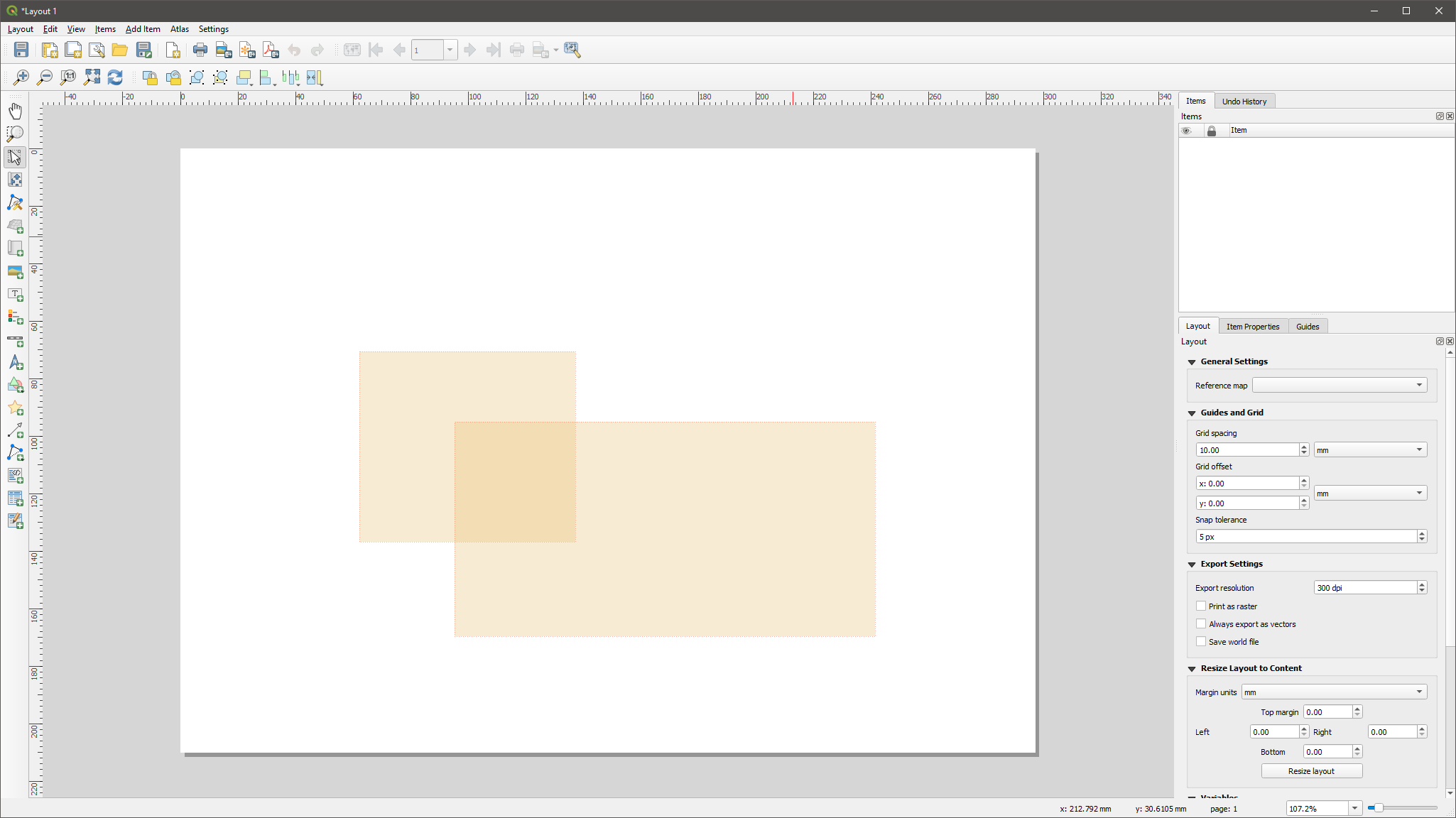The image size is (1456, 818).
Task: Select the Add Label tool
Action: (x=15, y=295)
